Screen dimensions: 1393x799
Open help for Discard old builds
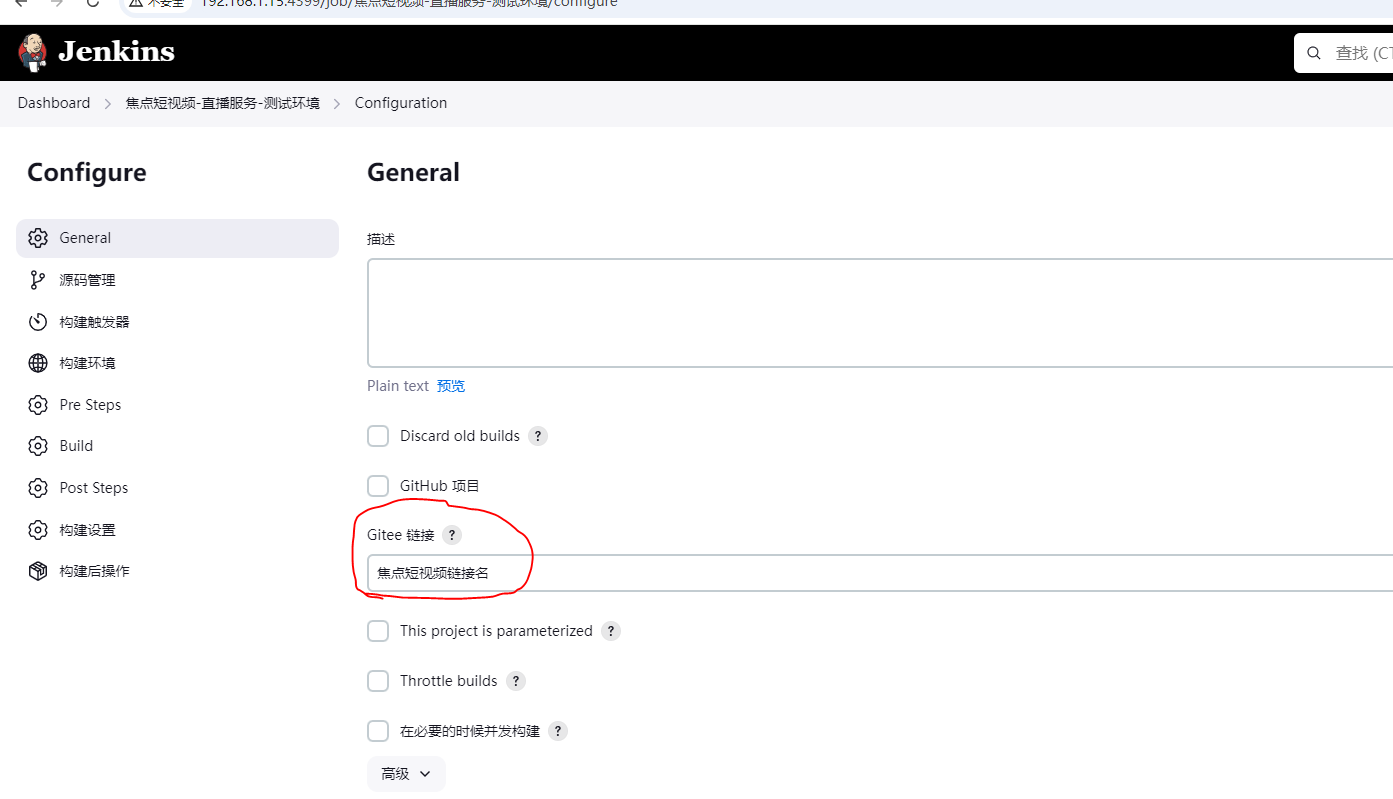click(538, 436)
